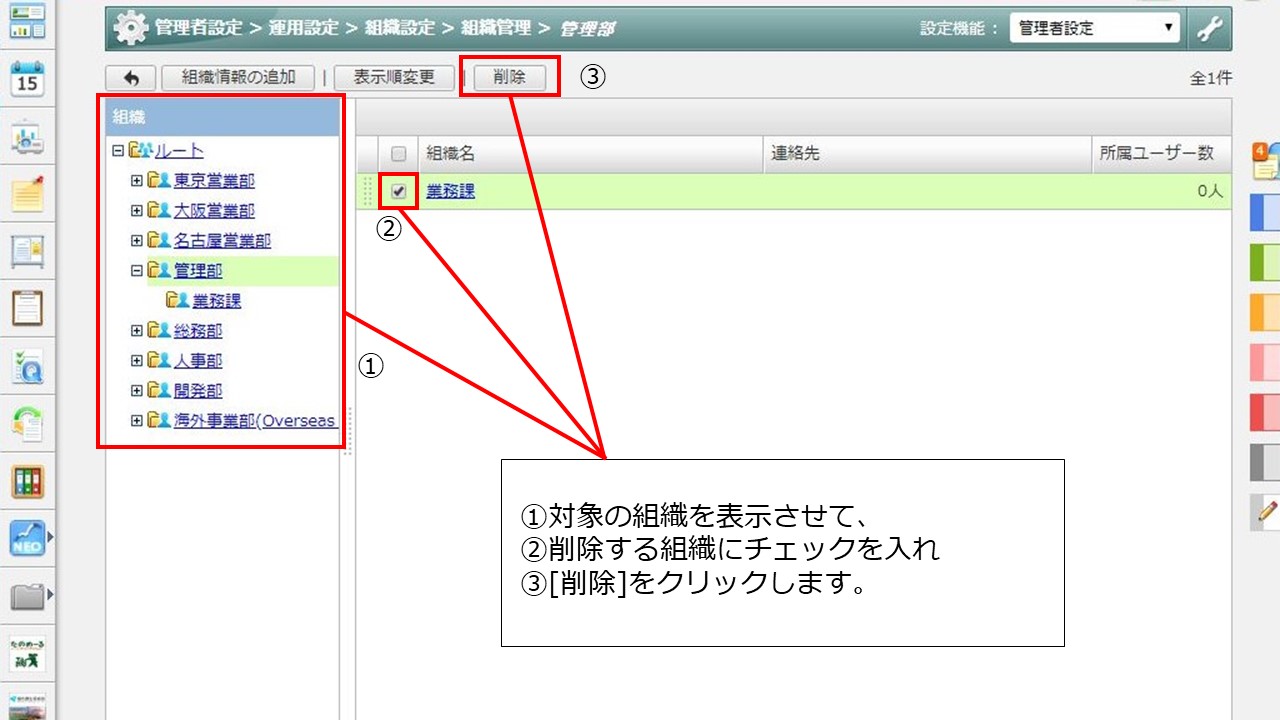This screenshot has height=720, width=1280.
Task: Expand the 海外事業部 node
Action: point(137,420)
